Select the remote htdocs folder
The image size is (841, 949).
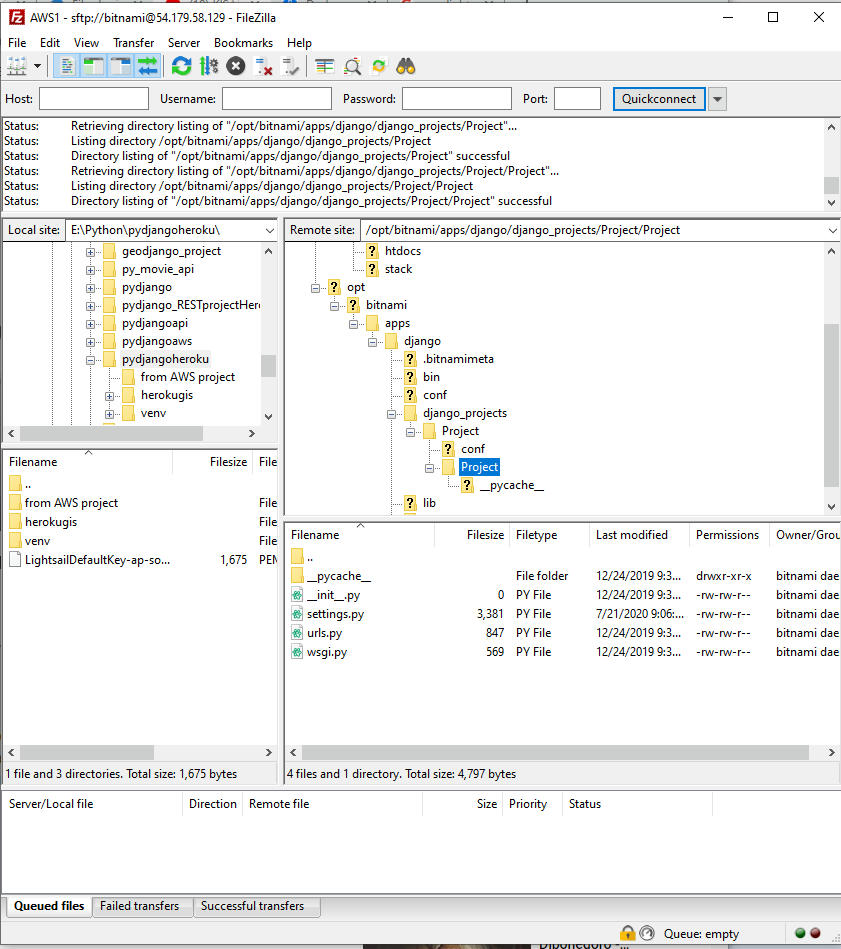pyautogui.click(x=403, y=251)
